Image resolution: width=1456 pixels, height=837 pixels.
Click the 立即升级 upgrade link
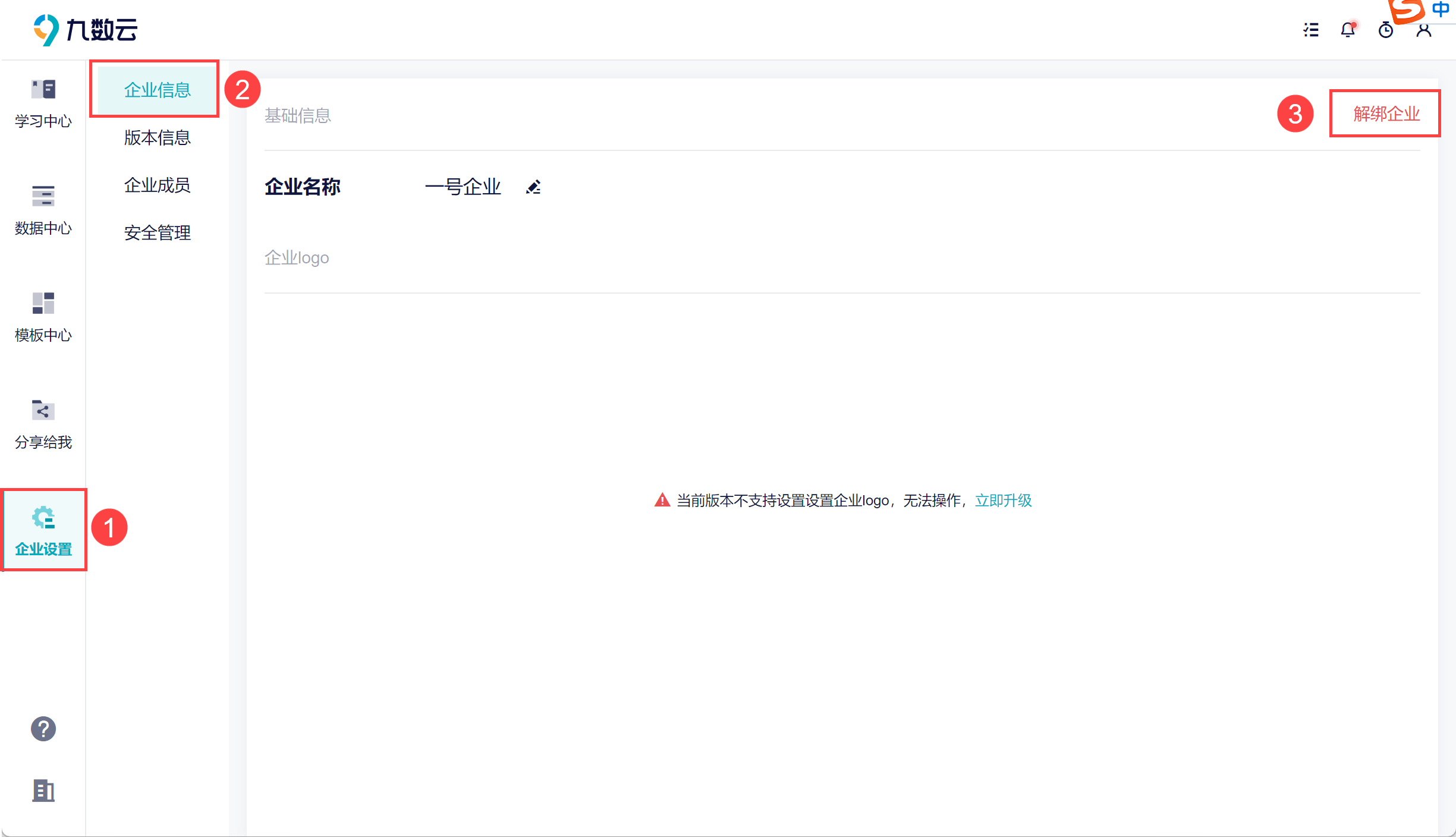coord(1003,501)
